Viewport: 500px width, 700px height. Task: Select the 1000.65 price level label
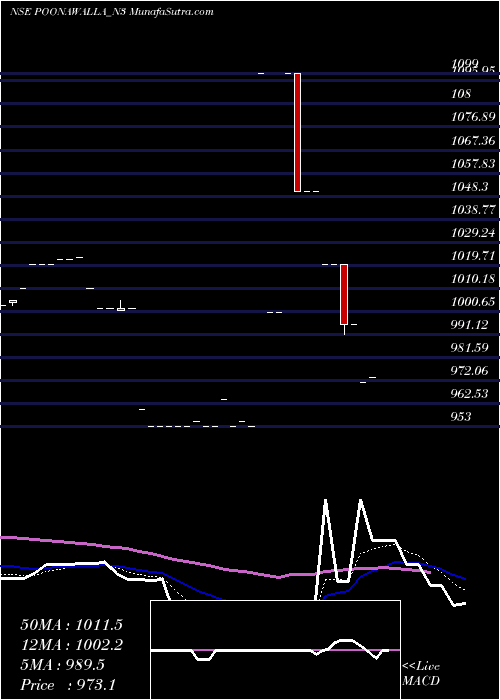tap(473, 302)
